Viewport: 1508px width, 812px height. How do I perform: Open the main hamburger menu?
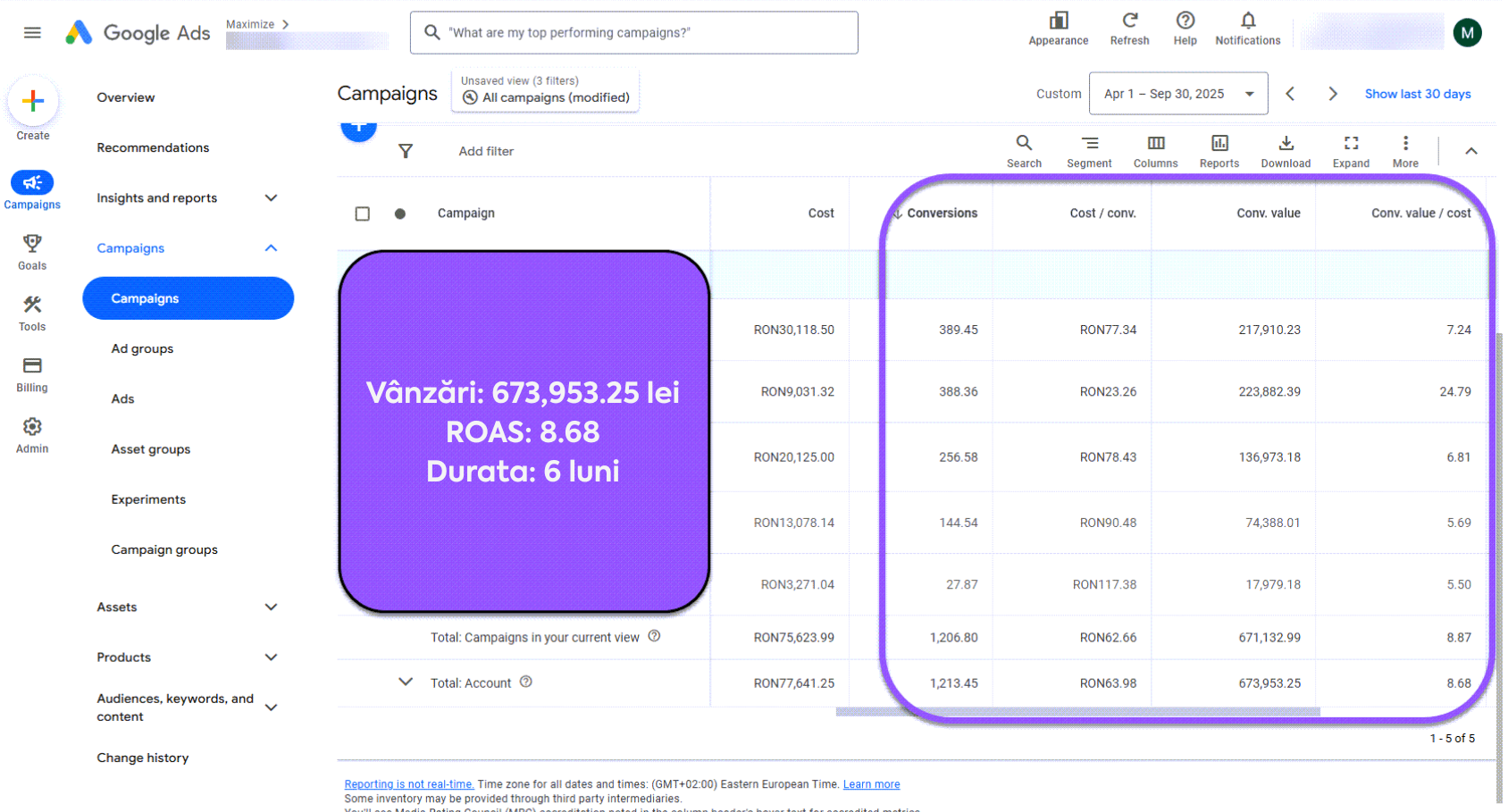tap(32, 33)
